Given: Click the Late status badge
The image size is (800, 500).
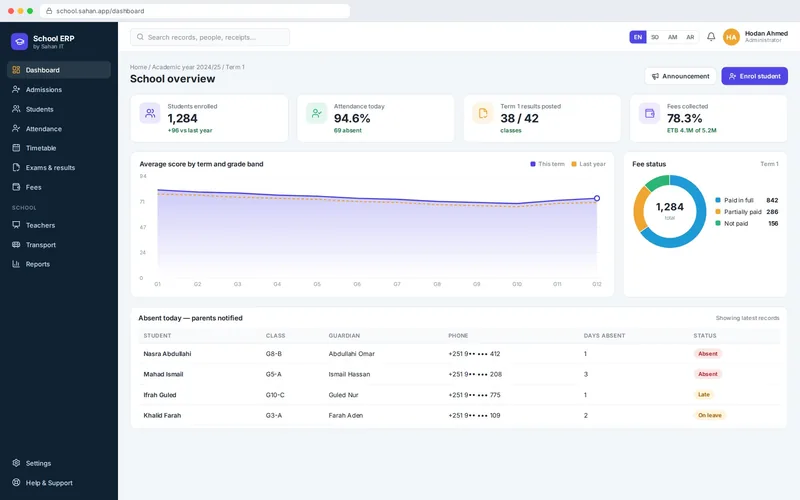Looking at the screenshot, I should point(704,395).
